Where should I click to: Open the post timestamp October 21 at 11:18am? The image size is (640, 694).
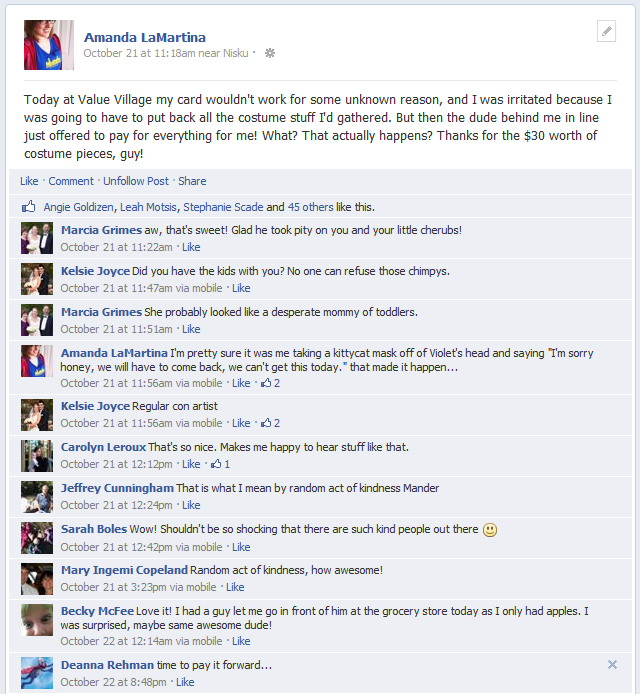[x=139, y=53]
